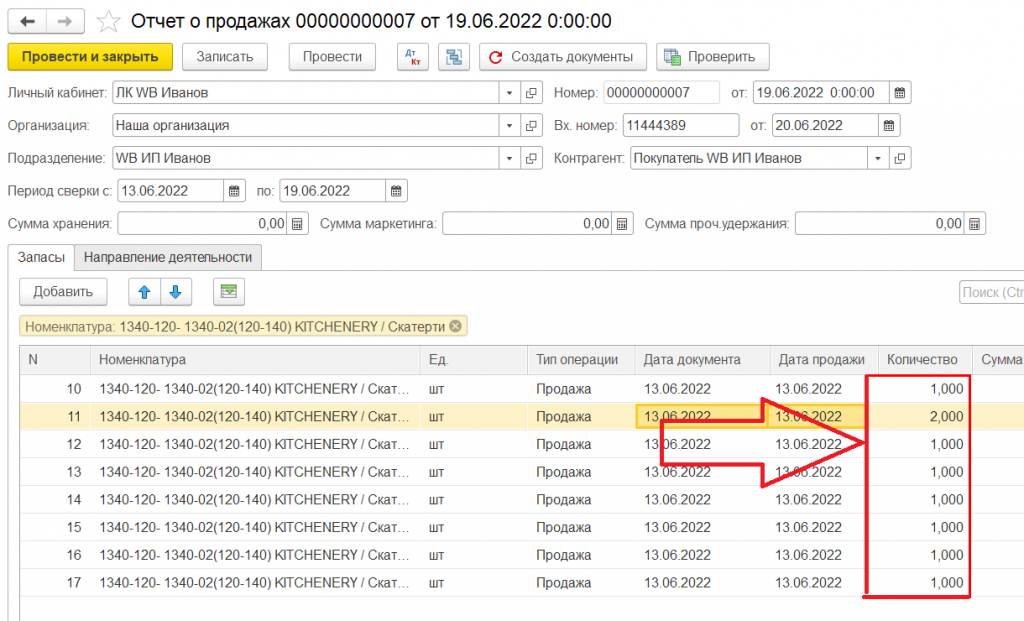Screen dimensions: 1024x621
Task: Expand the Организация dropdown list
Action: pyautogui.click(x=510, y=126)
